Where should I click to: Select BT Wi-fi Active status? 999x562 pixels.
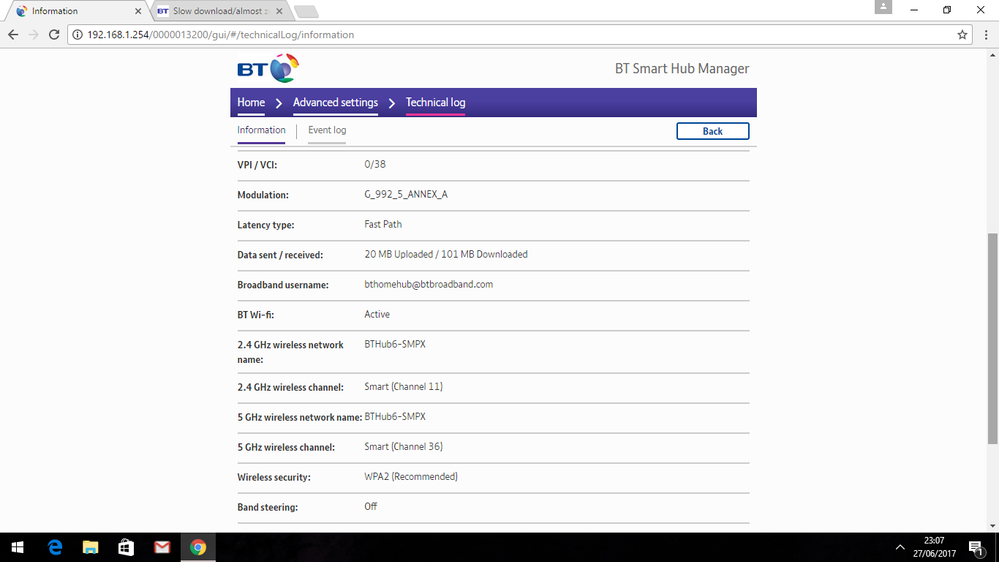point(377,314)
